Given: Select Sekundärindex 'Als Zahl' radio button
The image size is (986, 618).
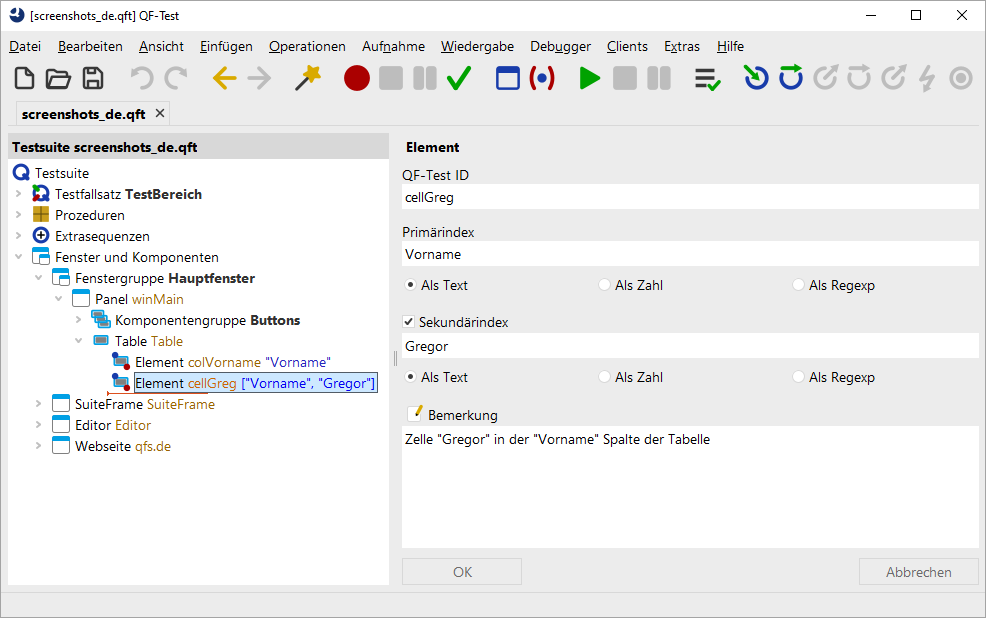Looking at the screenshot, I should coord(604,377).
